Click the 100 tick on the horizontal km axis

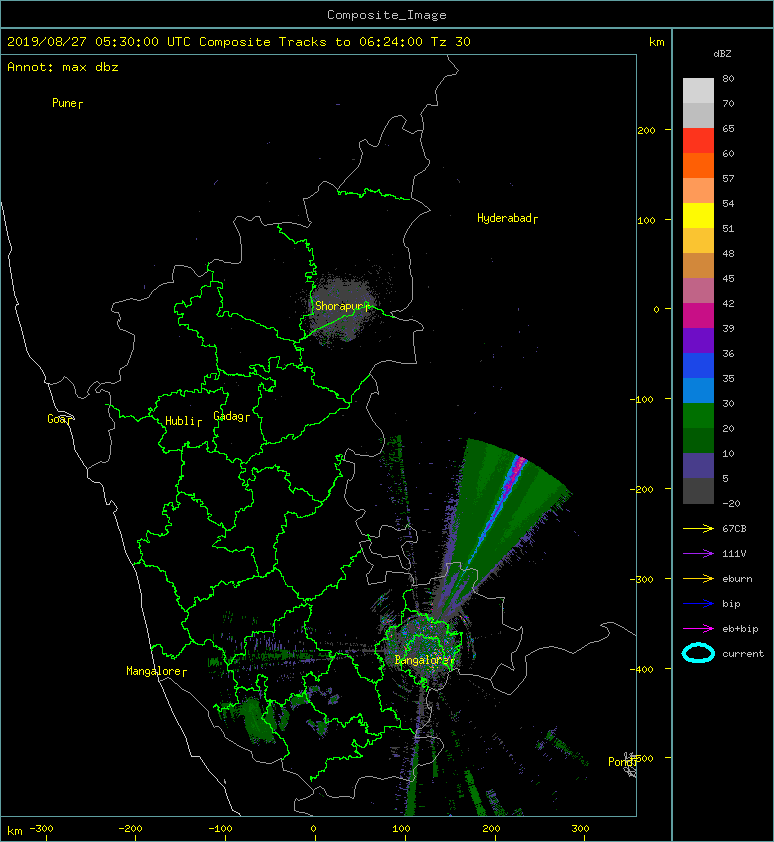[401, 829]
